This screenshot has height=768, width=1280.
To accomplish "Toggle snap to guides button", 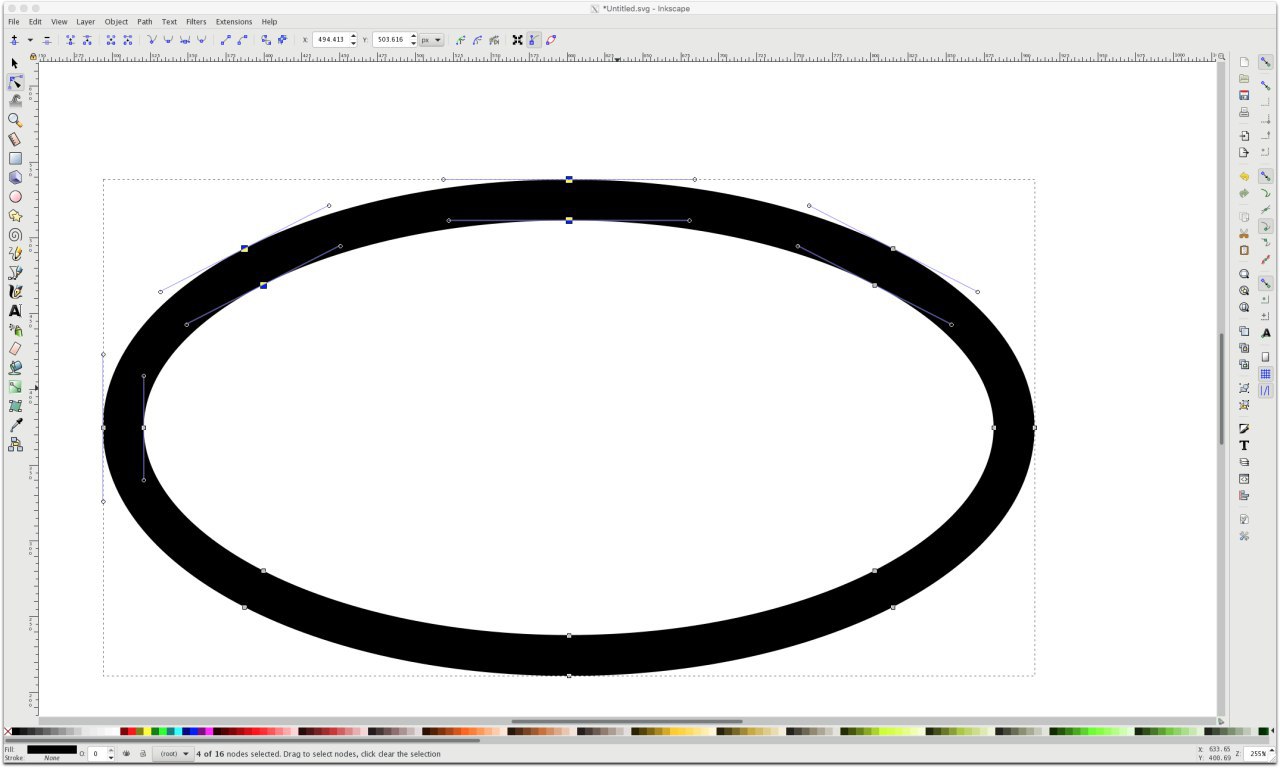I will point(1265,390).
